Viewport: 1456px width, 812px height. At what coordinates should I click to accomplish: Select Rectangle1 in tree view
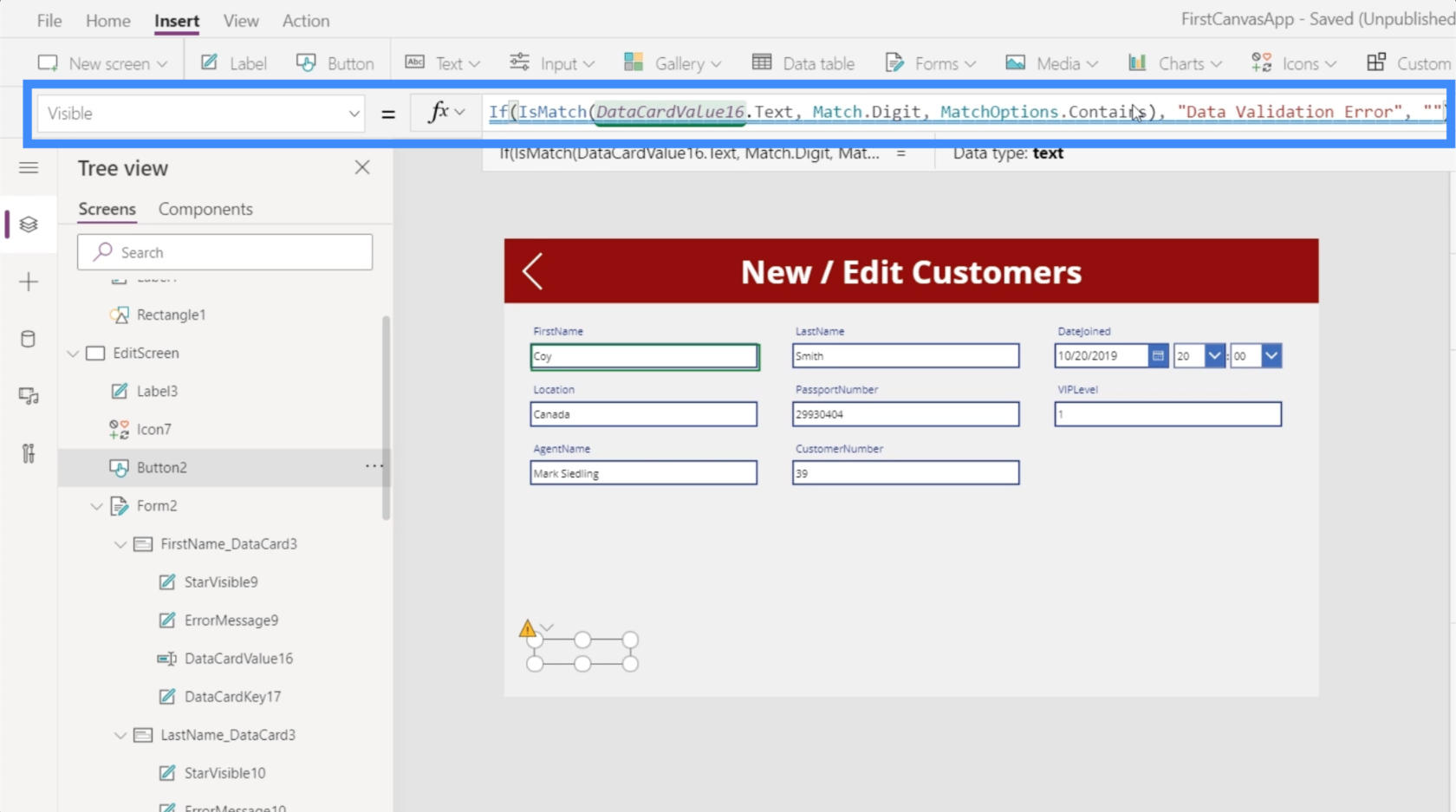[x=171, y=315]
